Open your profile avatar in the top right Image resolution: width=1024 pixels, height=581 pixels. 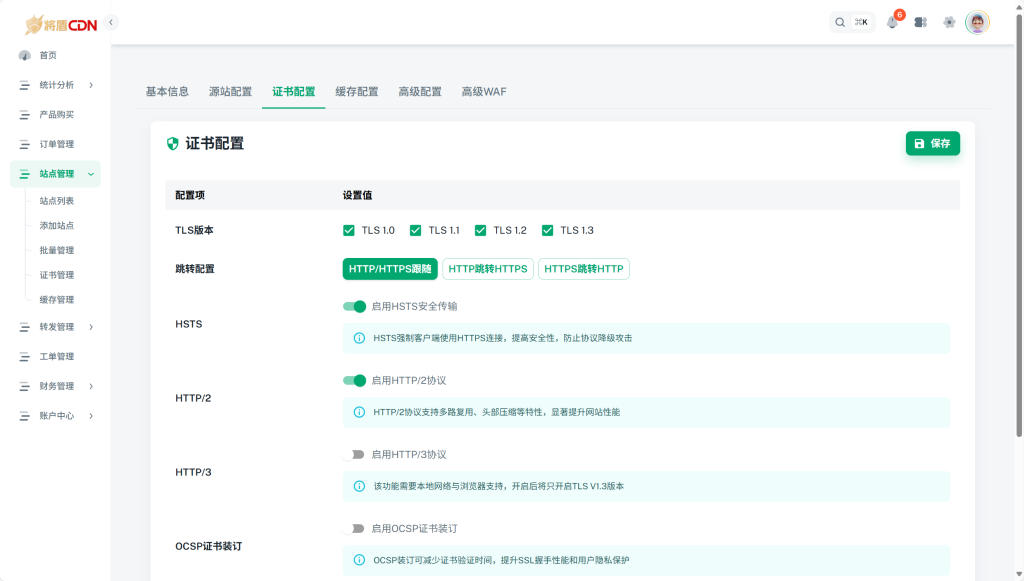click(977, 21)
